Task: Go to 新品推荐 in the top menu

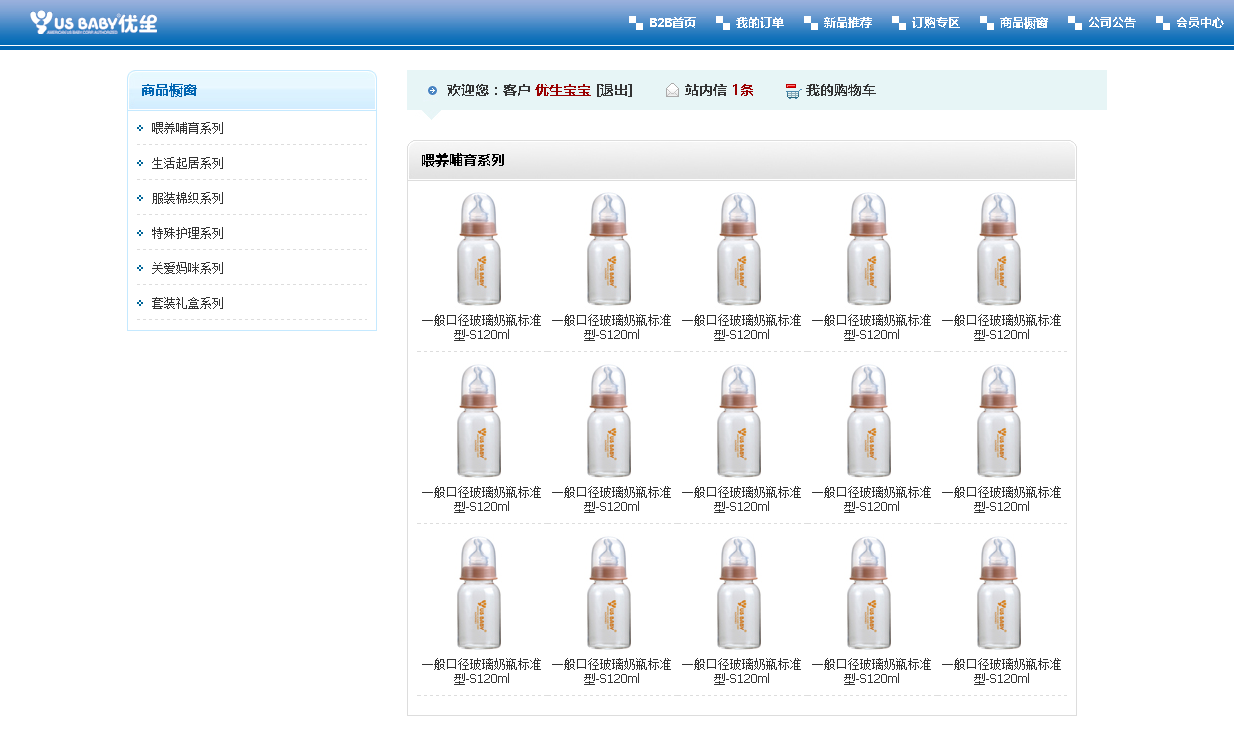Action: [847, 23]
